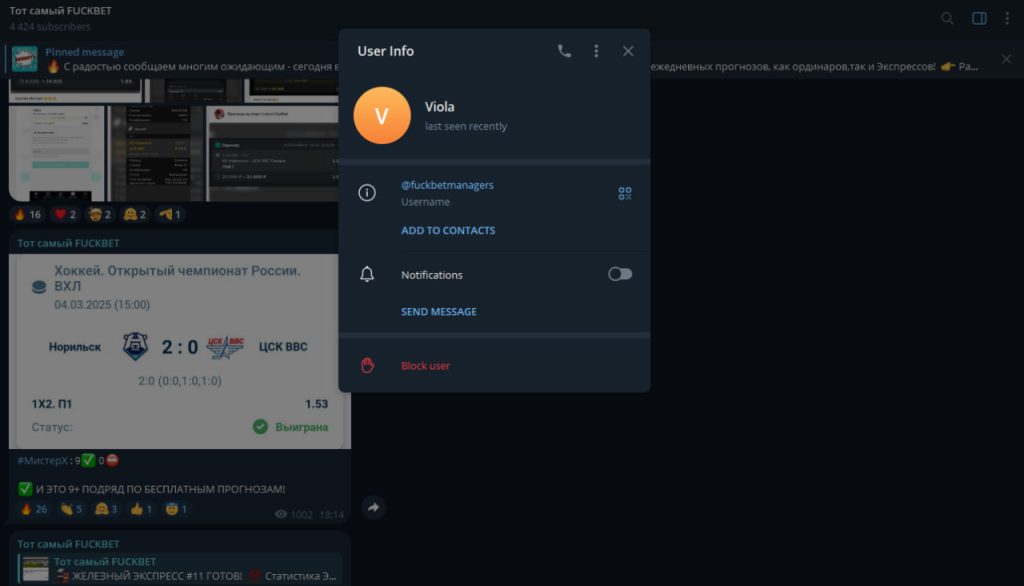1024x586 pixels.
Task: Open the replied ЖЕЛЕЗНЫЙ ЭКСПРЕСС #11 message preview
Action: coord(180,569)
